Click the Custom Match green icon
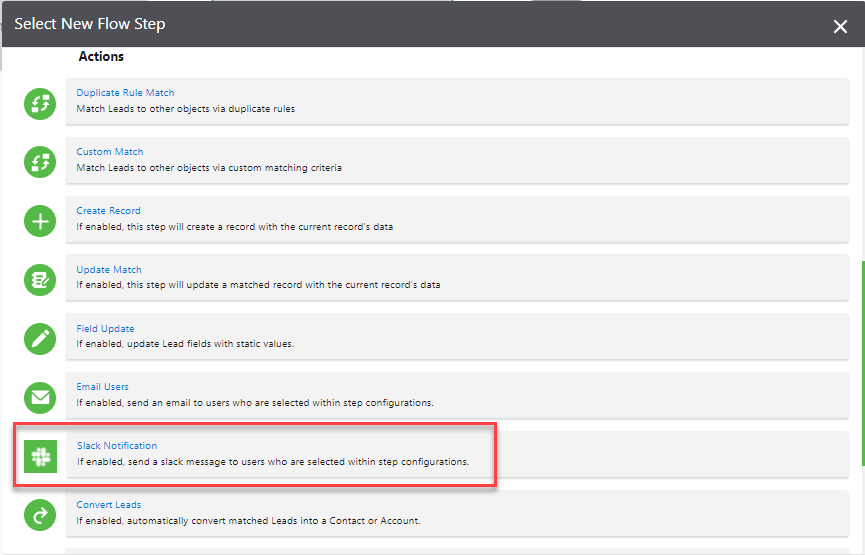This screenshot has width=865, height=555. (x=40, y=162)
